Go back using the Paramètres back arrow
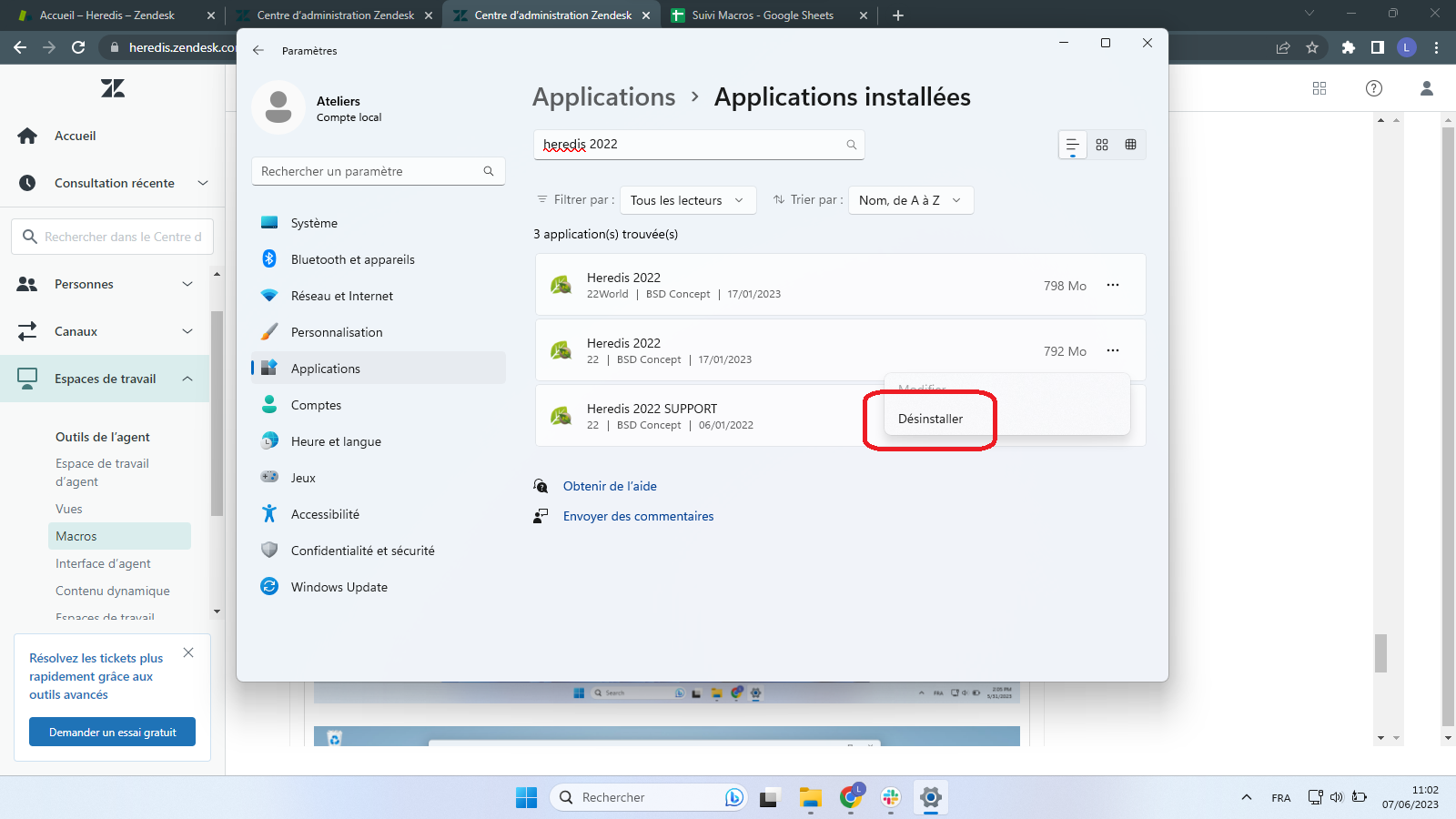1456x819 pixels. coord(258,51)
